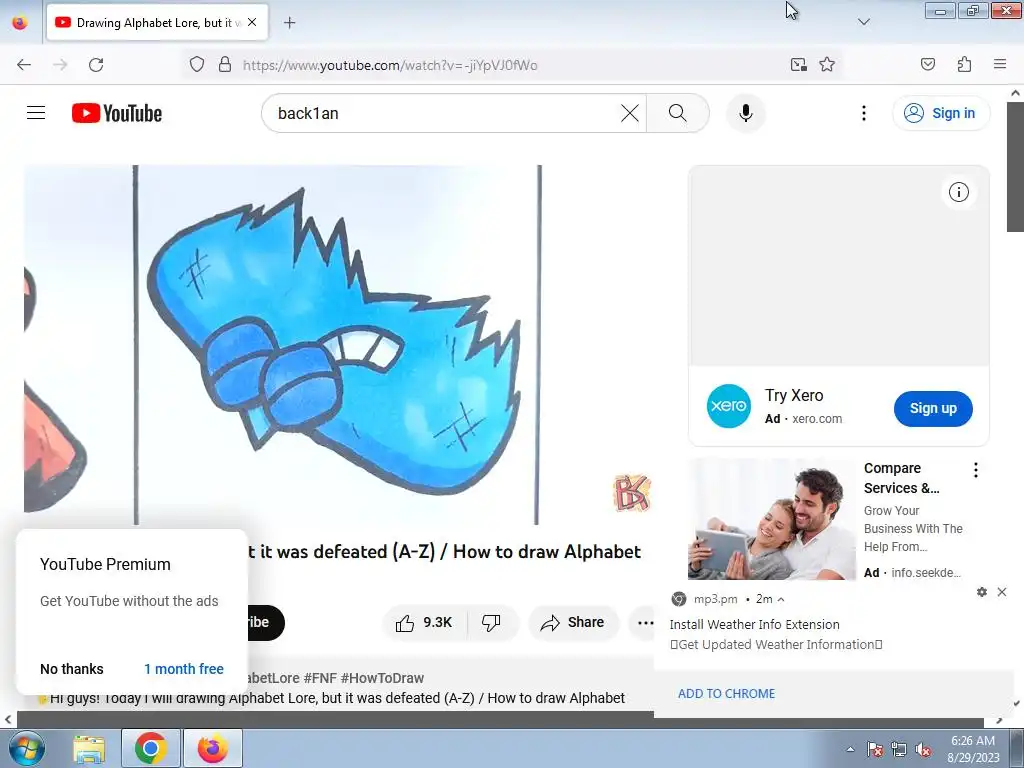
Task: List all tabs dropdown arrow
Action: tap(863, 22)
